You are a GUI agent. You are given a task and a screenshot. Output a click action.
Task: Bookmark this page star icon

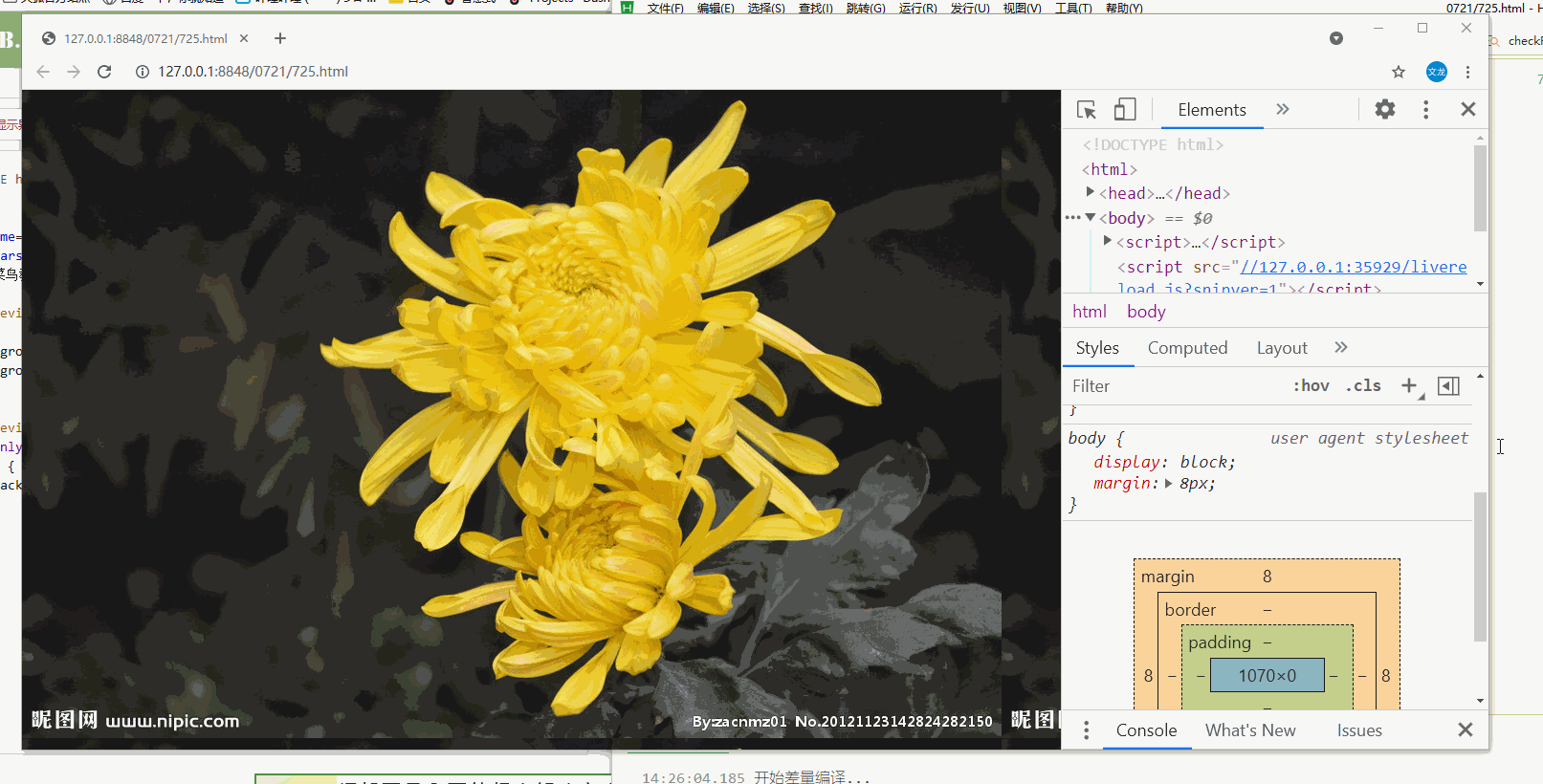click(1399, 72)
